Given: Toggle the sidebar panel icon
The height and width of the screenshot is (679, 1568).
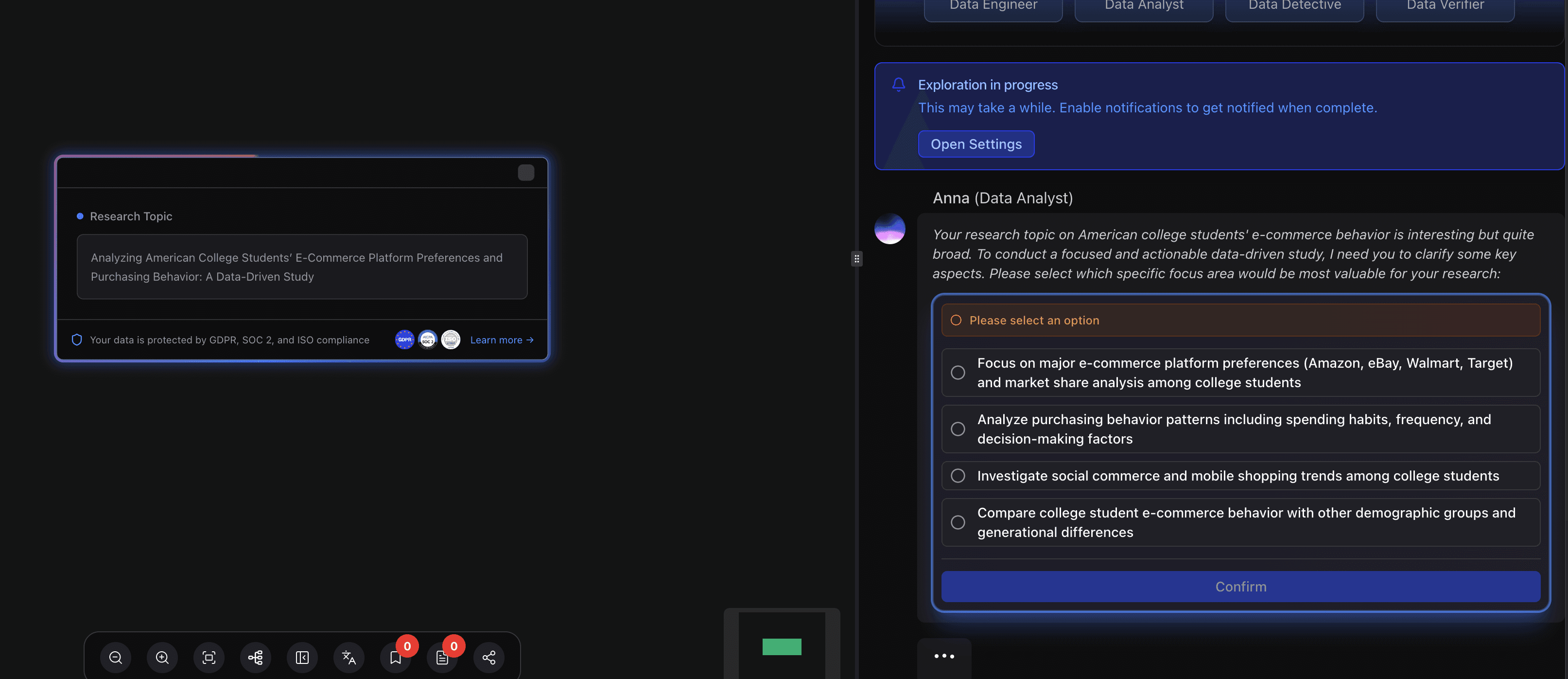Looking at the screenshot, I should [302, 657].
